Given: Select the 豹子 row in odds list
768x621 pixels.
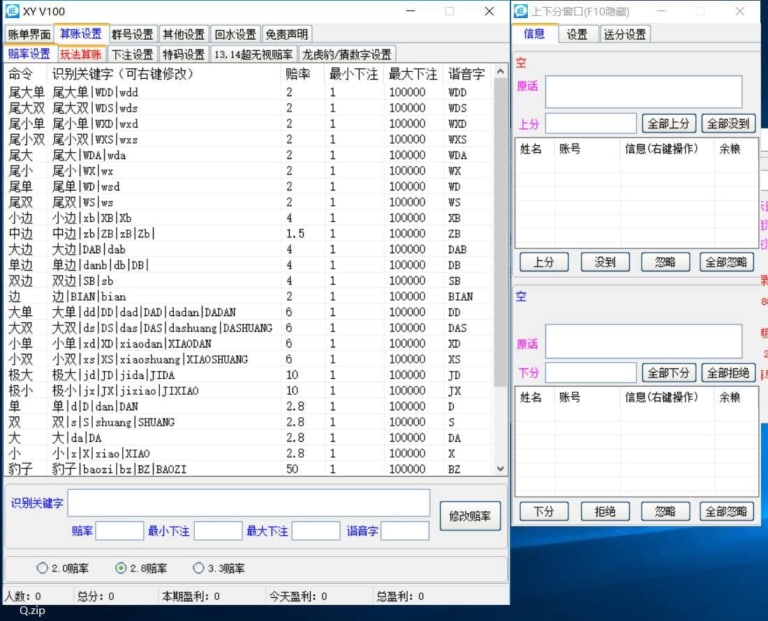Looking at the screenshot, I should pyautogui.click(x=150, y=469).
